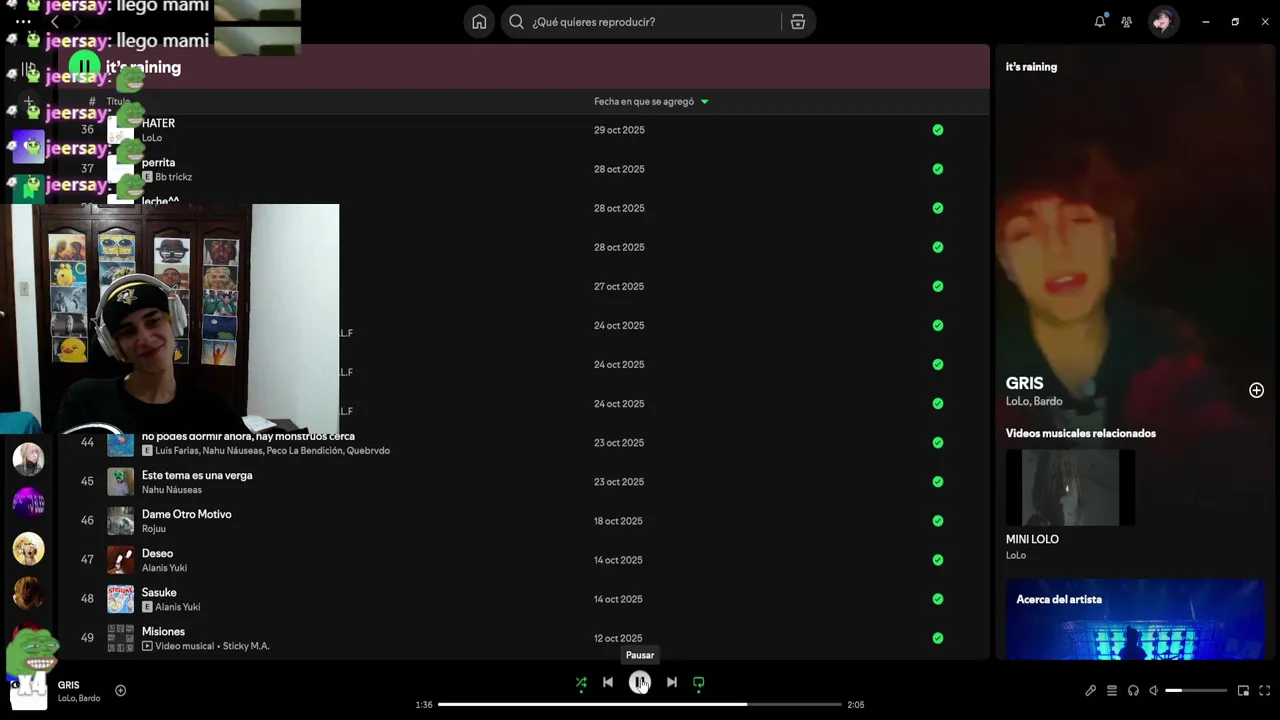
Task: Toggle saved check on Dame Otro Motivo
Action: click(938, 521)
